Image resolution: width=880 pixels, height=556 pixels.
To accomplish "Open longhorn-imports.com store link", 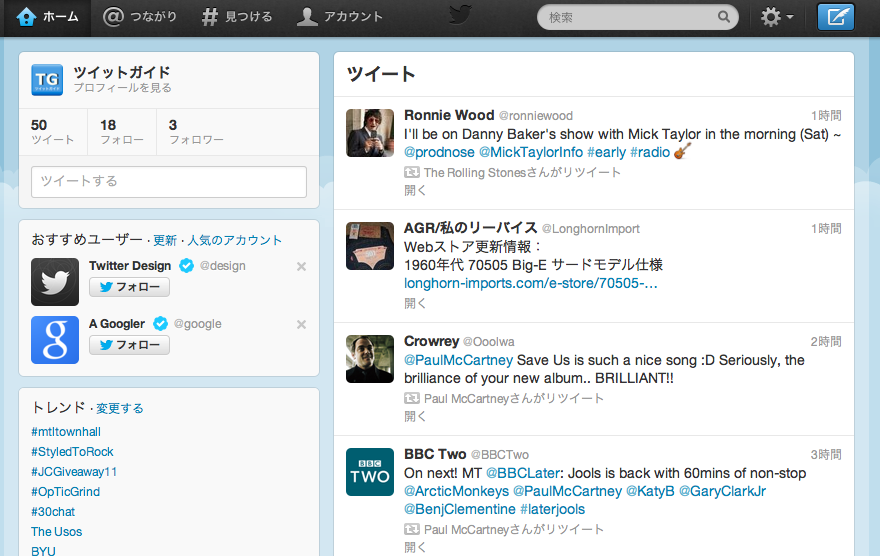I will point(530,283).
